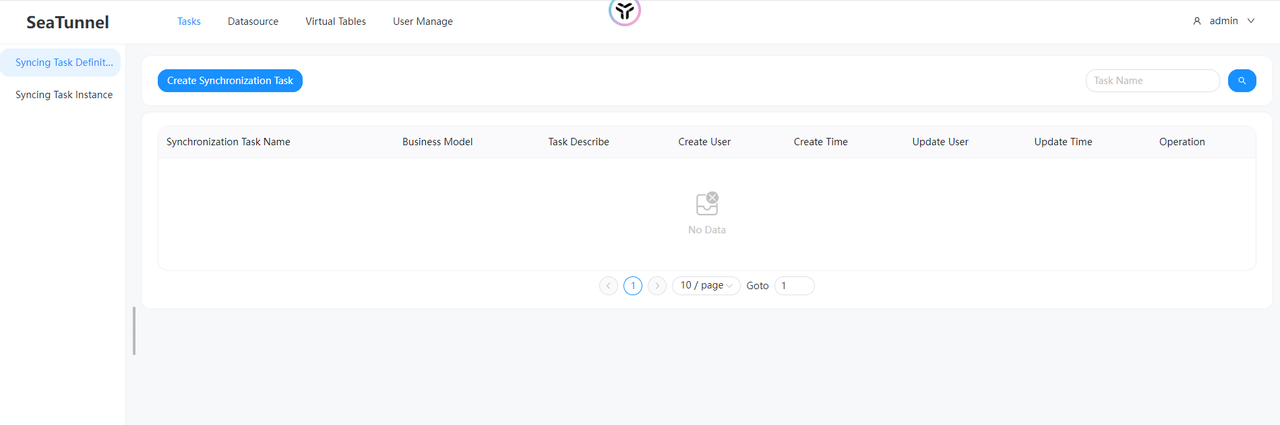1280x425 pixels.
Task: Select Syncing Task Definition in sidebar
Action: 61,63
